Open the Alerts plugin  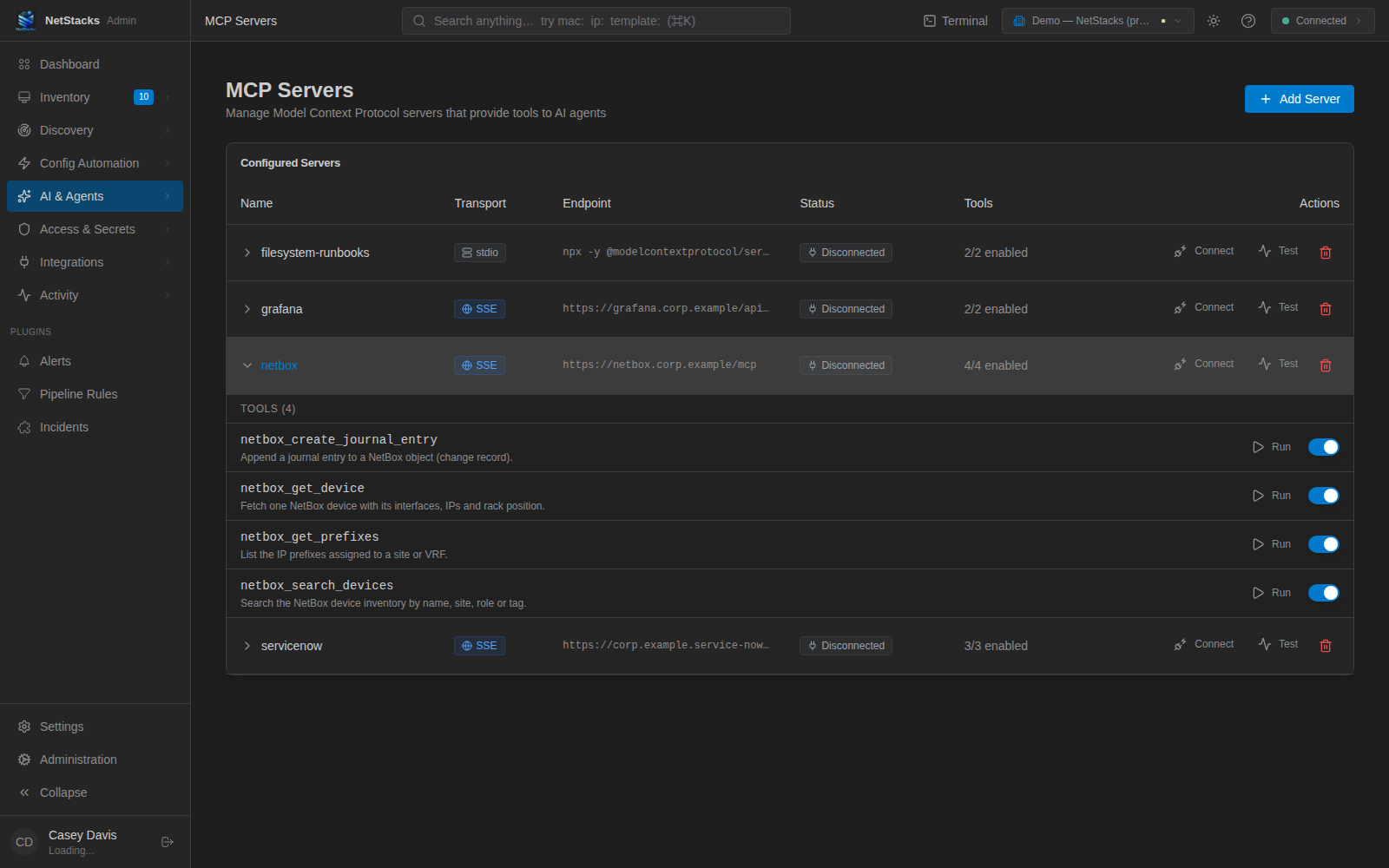(95, 361)
